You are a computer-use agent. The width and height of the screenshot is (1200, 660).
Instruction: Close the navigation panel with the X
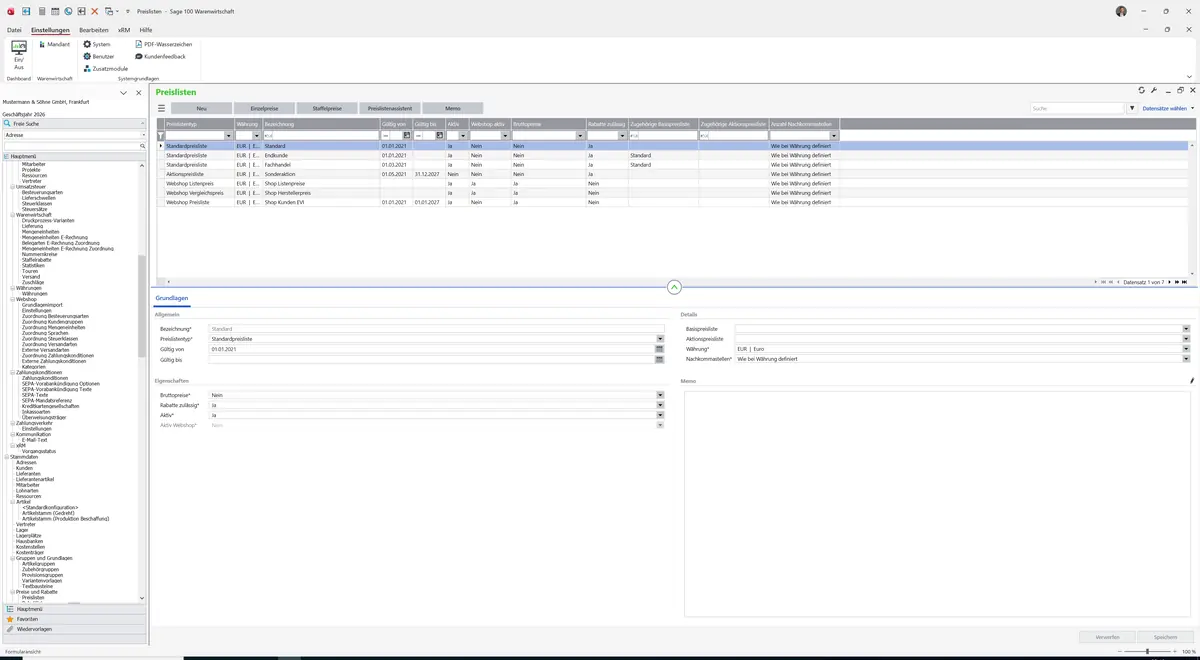138,93
